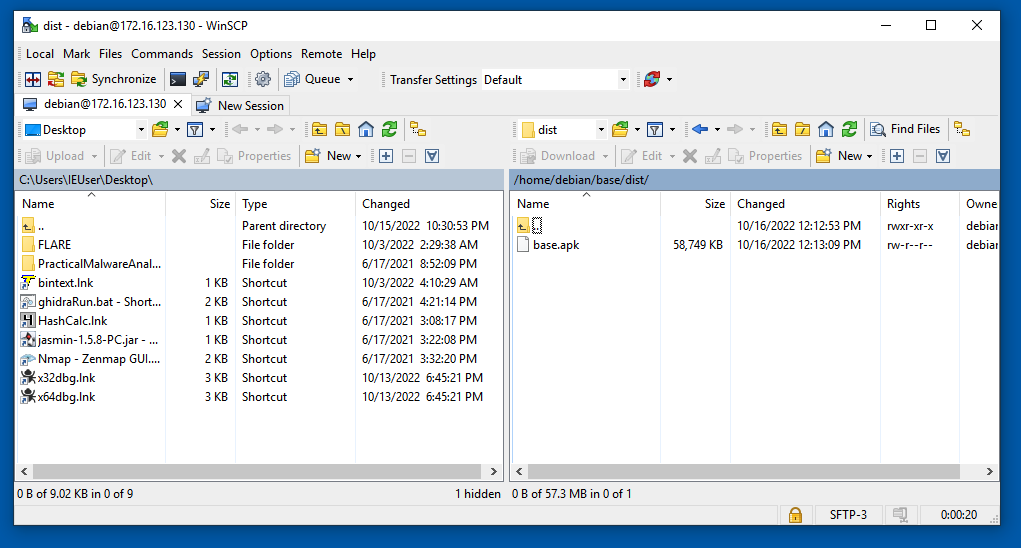Open the Commands menu
This screenshot has width=1021, height=548.
click(x=162, y=54)
